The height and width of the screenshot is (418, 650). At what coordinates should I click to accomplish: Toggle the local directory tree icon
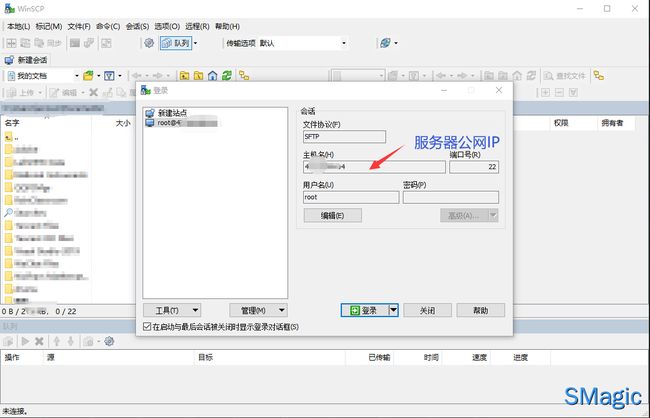coord(244,75)
